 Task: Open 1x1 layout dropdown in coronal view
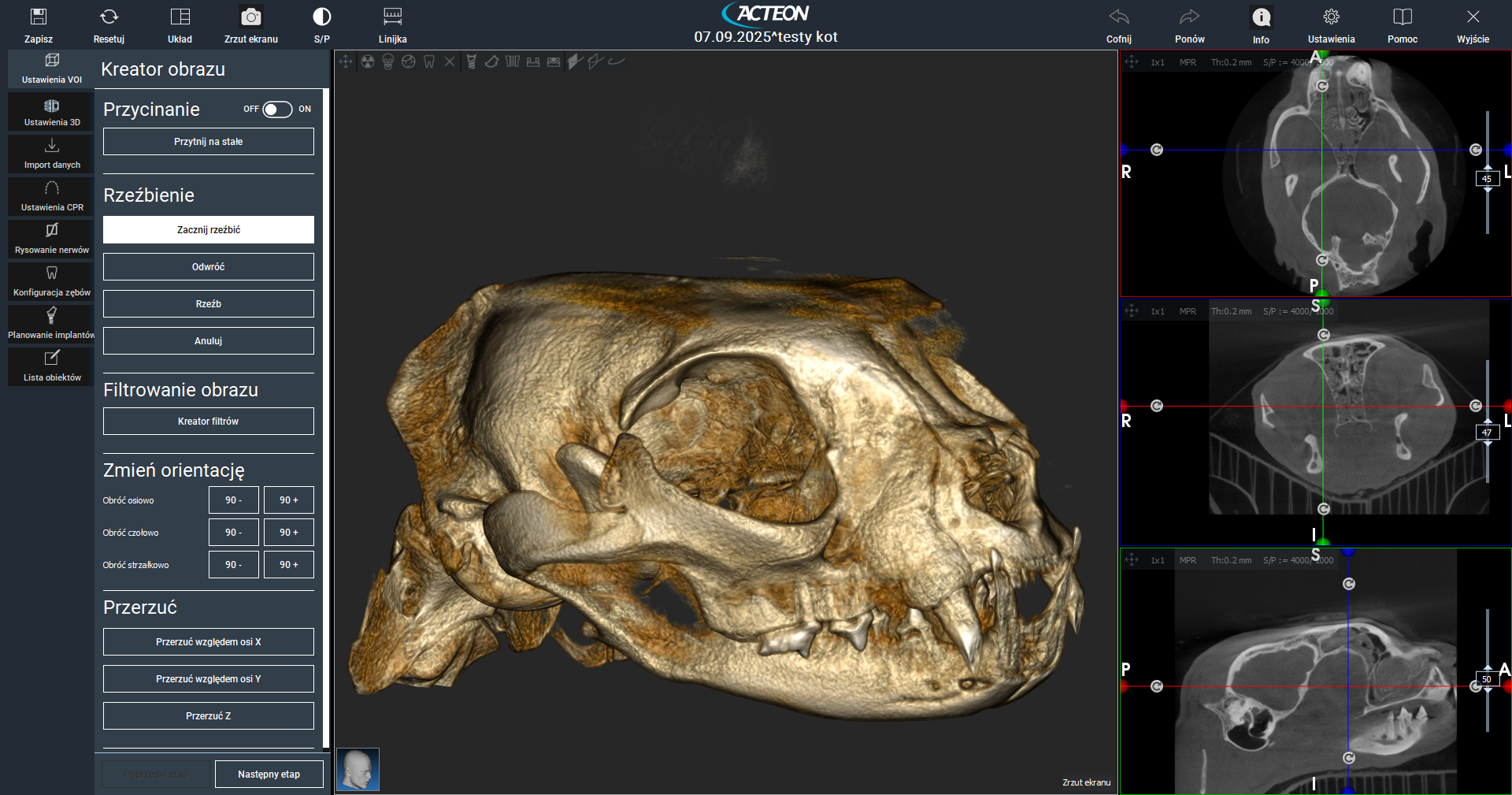pyautogui.click(x=1157, y=311)
